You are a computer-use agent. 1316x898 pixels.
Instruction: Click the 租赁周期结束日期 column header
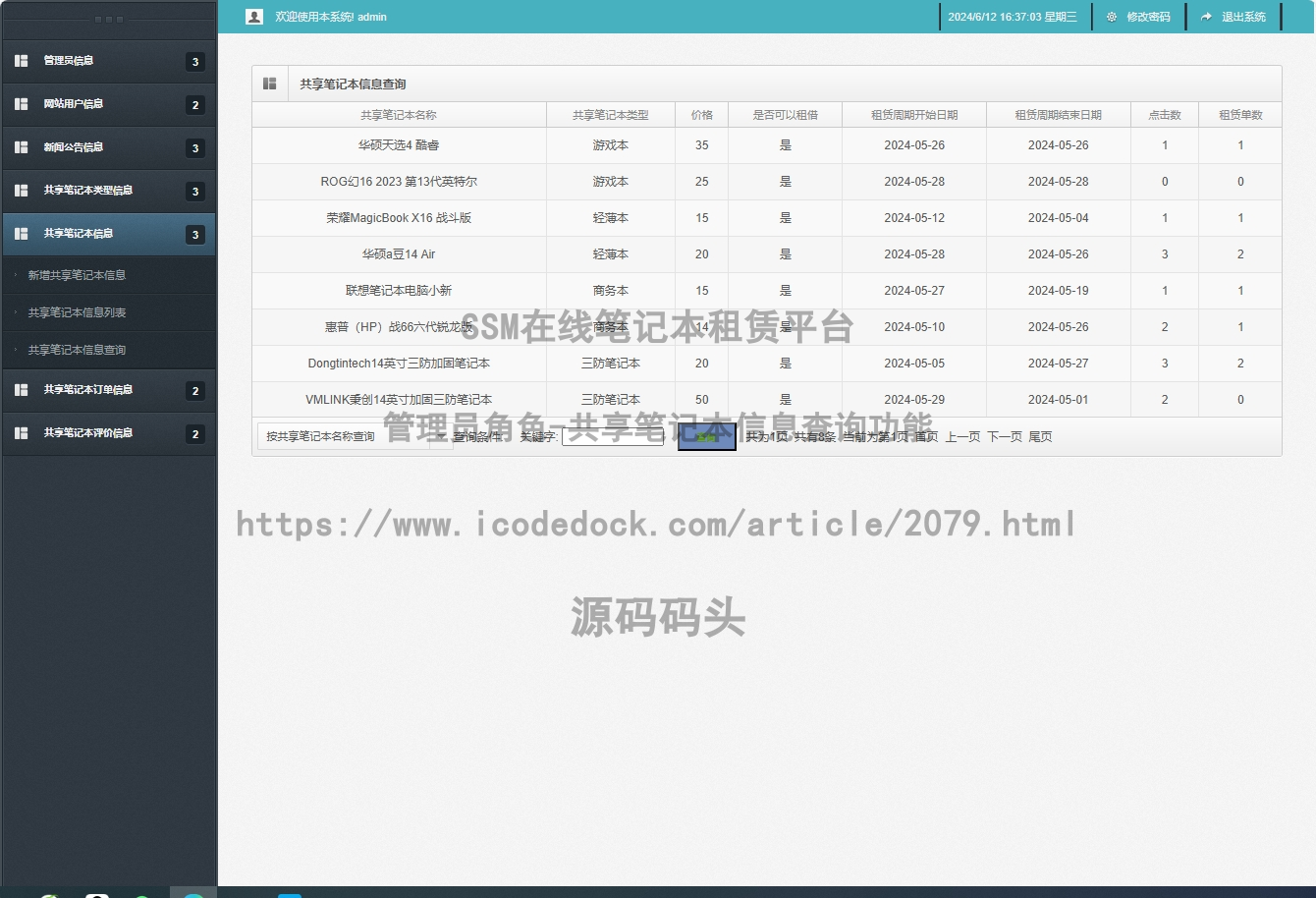1059,115
